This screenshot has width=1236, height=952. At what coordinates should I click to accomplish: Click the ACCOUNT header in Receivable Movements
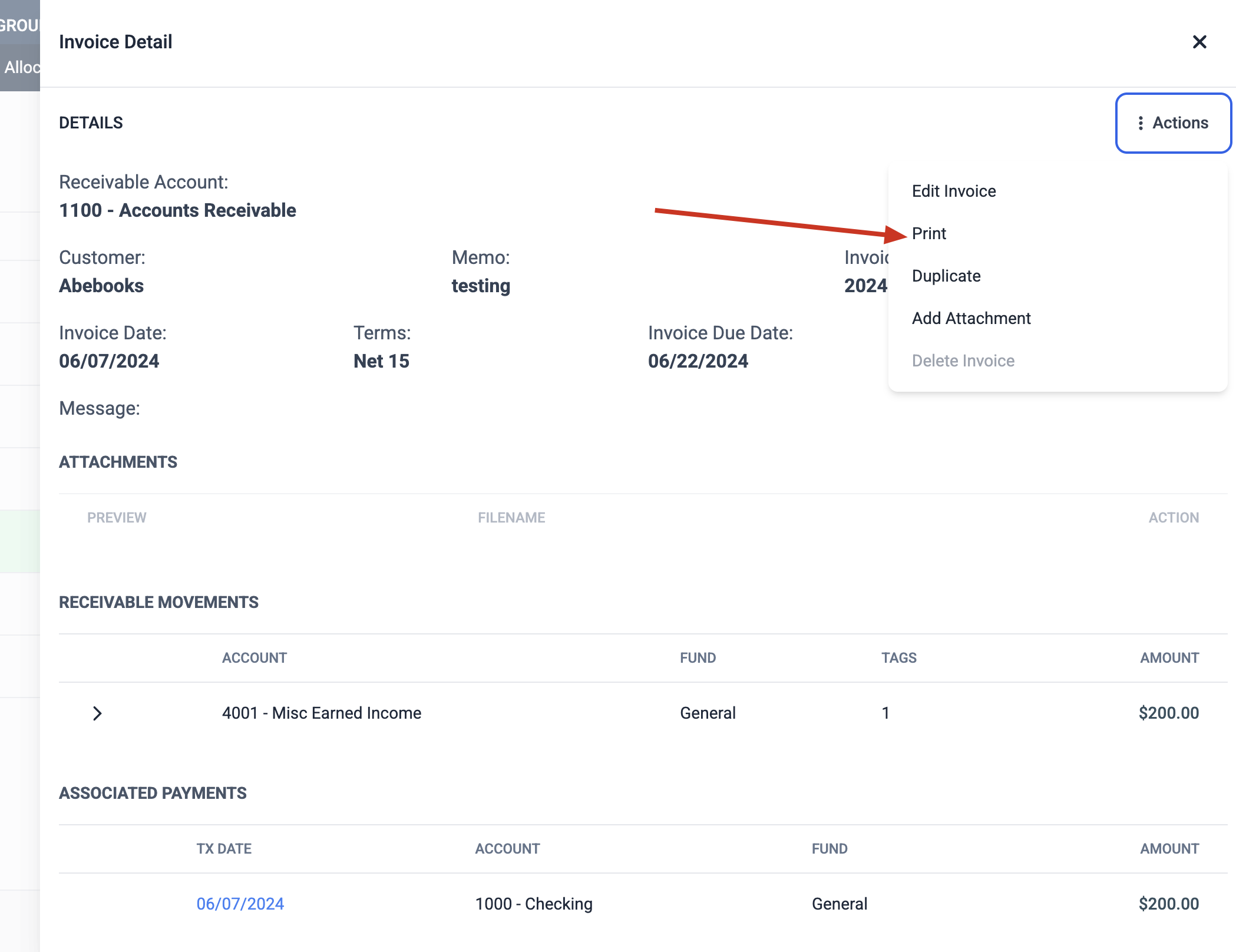click(254, 658)
